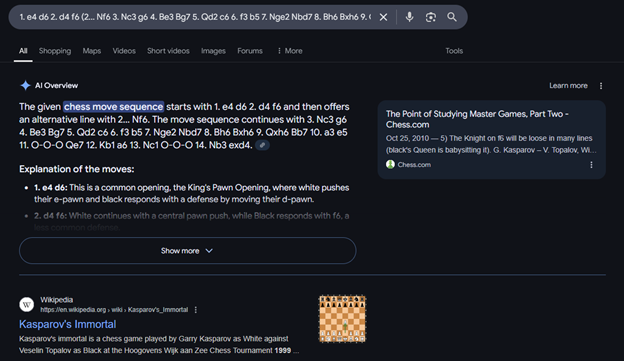
Task: Click the AI Overview label
Action: [x=56, y=86]
